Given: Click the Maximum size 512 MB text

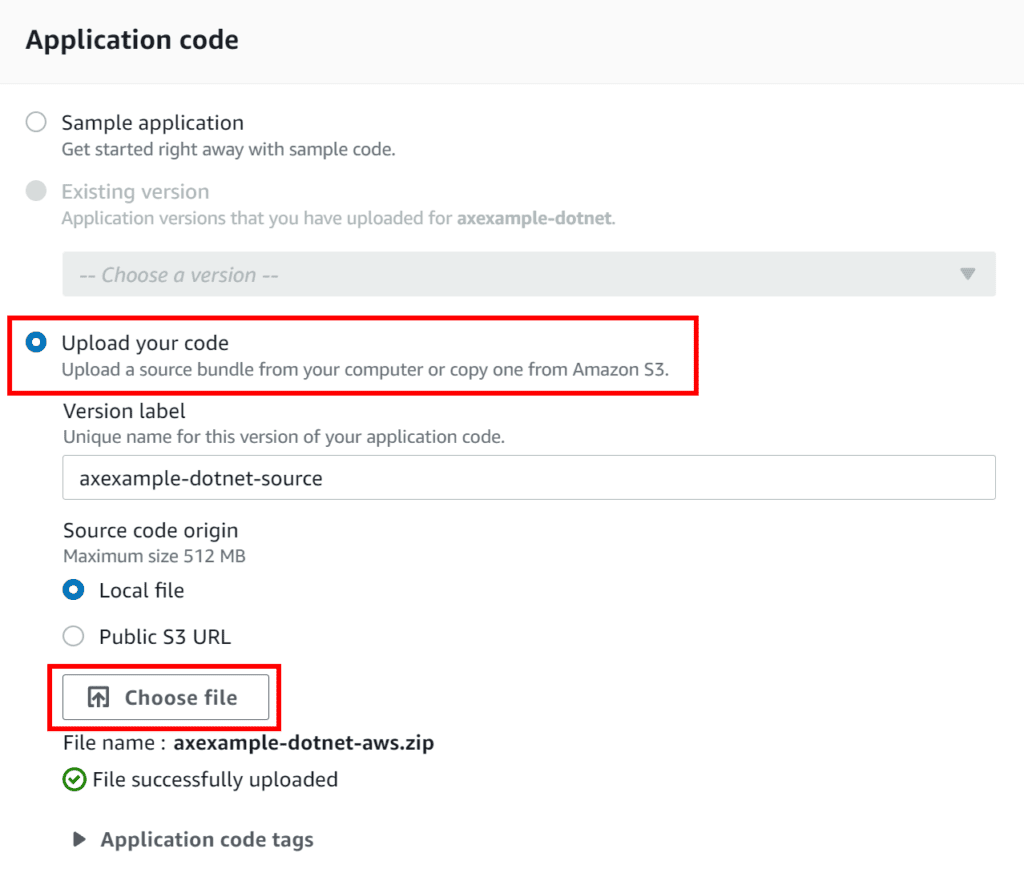Looking at the screenshot, I should [x=150, y=556].
